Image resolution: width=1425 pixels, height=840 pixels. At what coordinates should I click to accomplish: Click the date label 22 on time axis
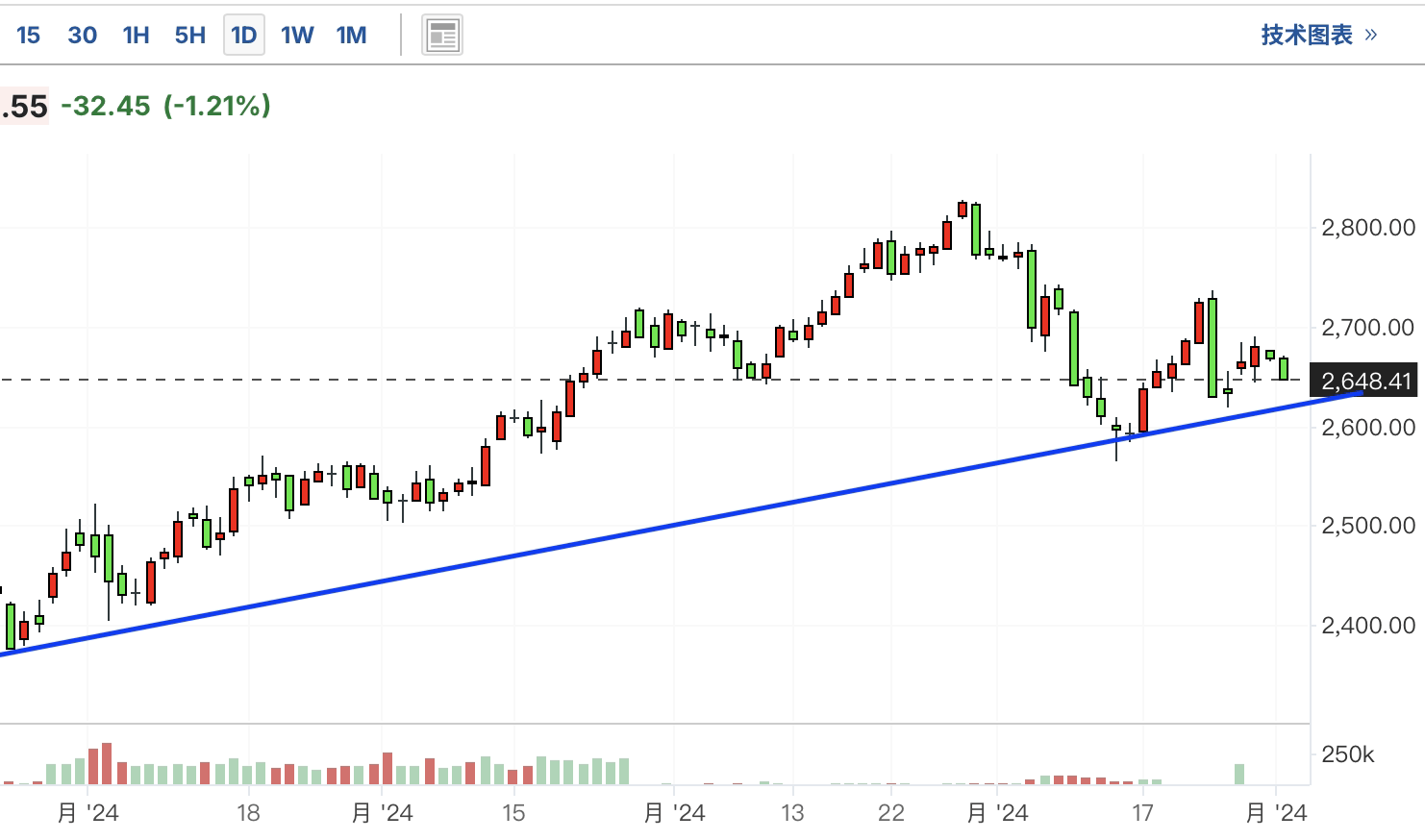(891, 813)
